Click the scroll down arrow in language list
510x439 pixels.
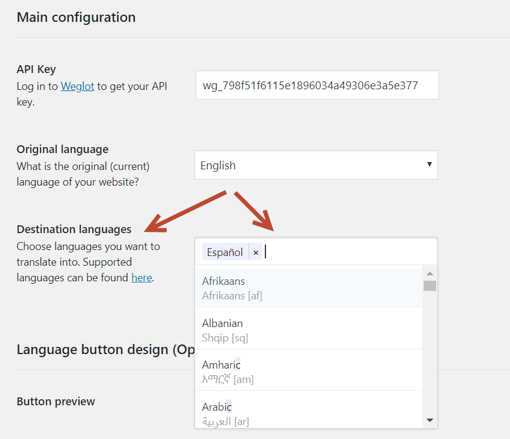[430, 420]
